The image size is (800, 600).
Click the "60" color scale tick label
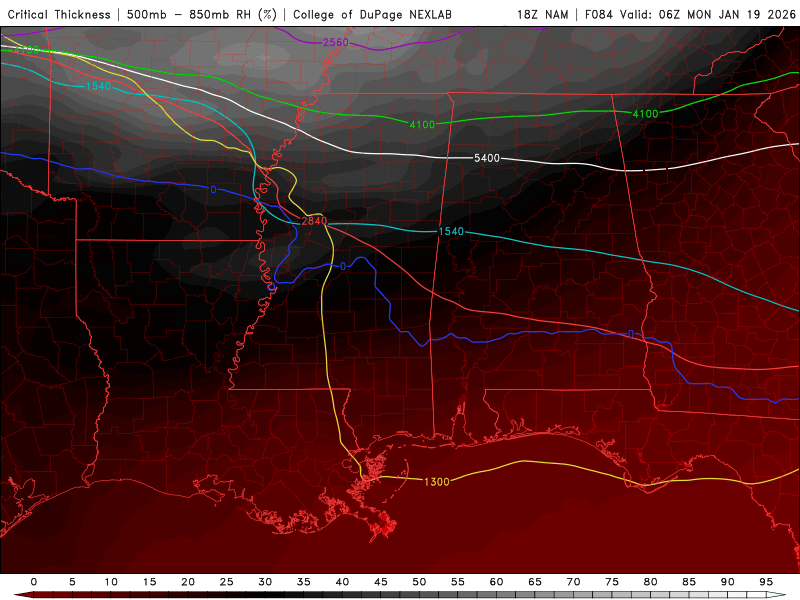point(496,582)
